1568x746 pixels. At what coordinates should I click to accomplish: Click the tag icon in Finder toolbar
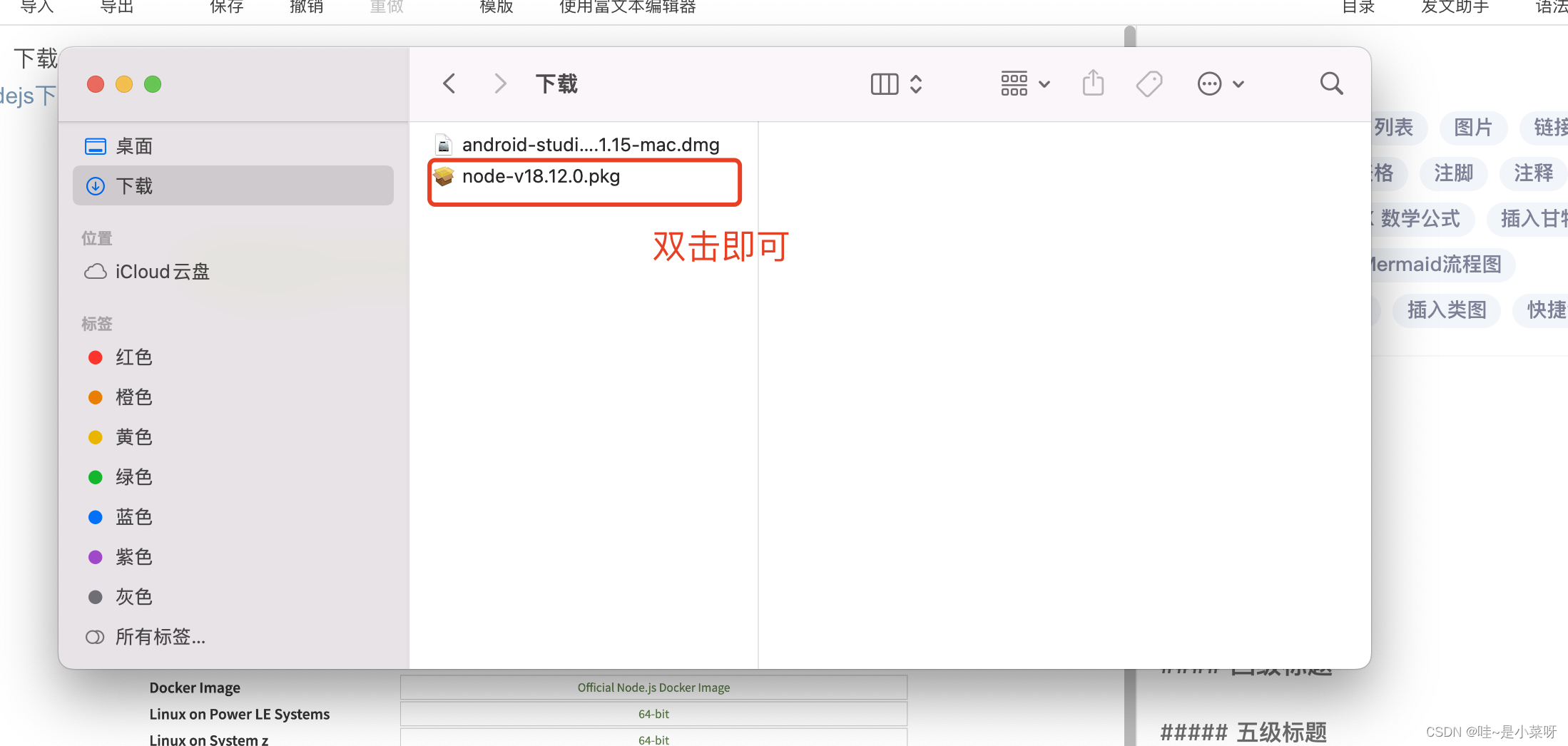point(1149,83)
